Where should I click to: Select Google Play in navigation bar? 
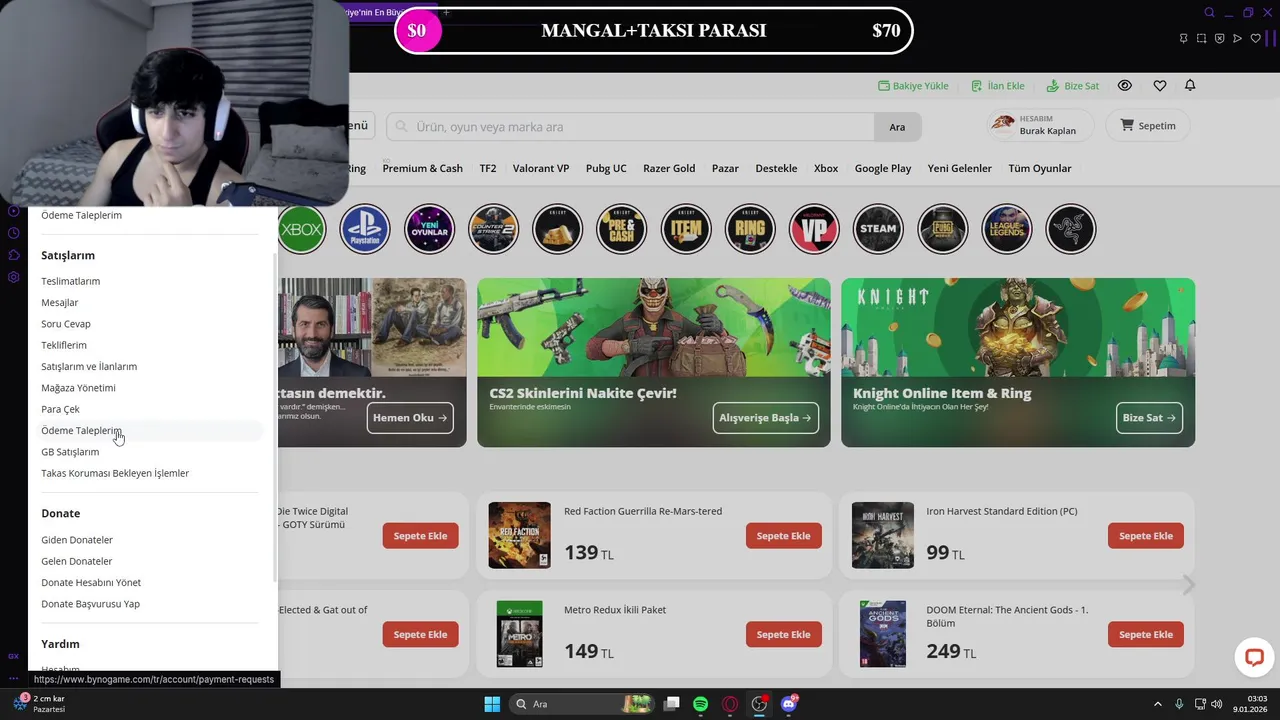(883, 168)
